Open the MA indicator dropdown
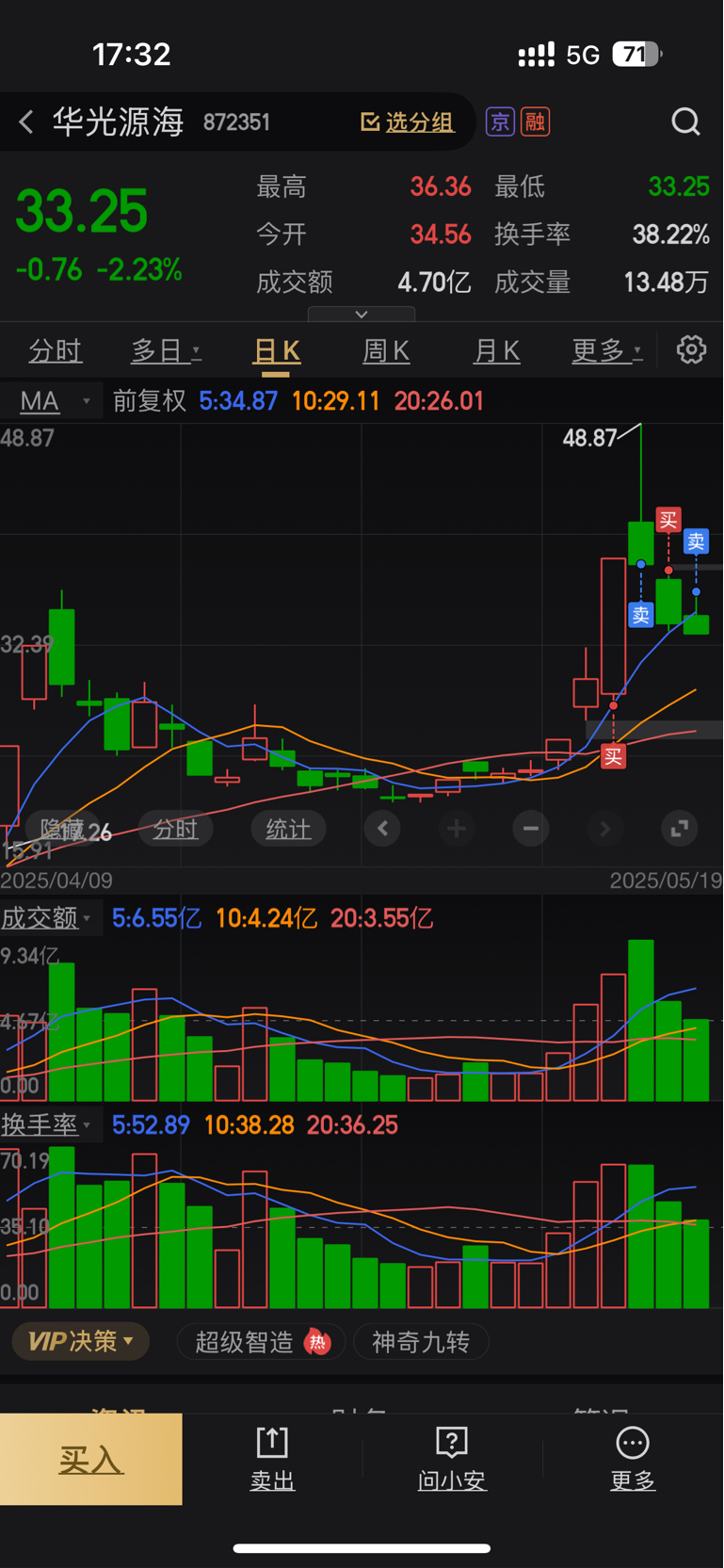 coord(52,401)
